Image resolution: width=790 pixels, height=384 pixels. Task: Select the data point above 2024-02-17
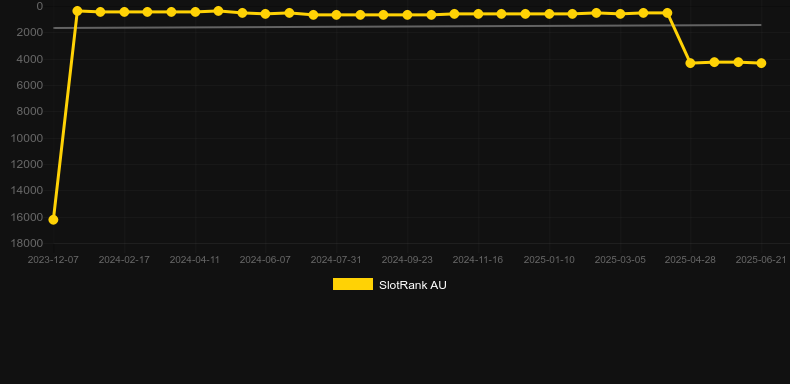click(124, 12)
